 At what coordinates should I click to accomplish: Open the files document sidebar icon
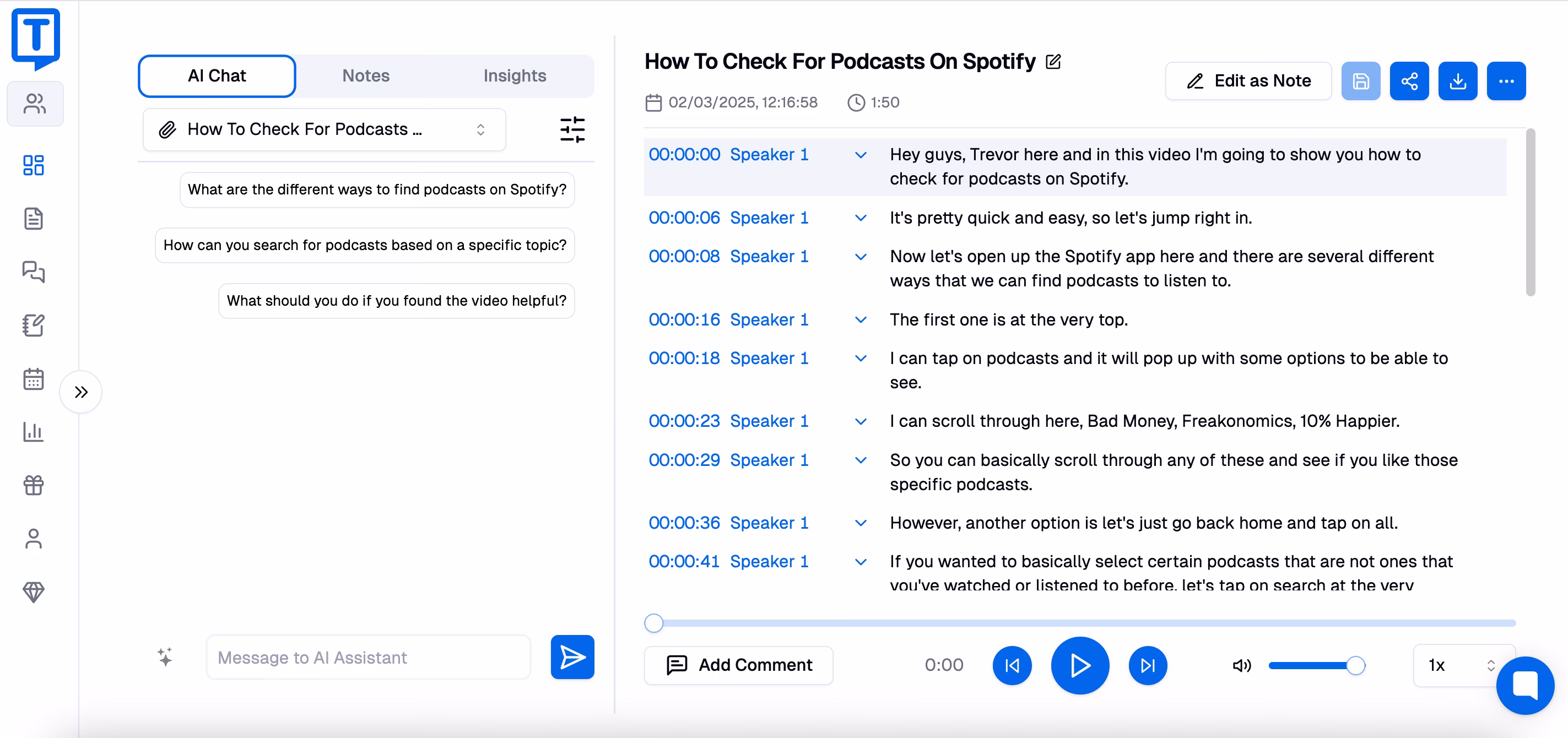pyautogui.click(x=34, y=219)
